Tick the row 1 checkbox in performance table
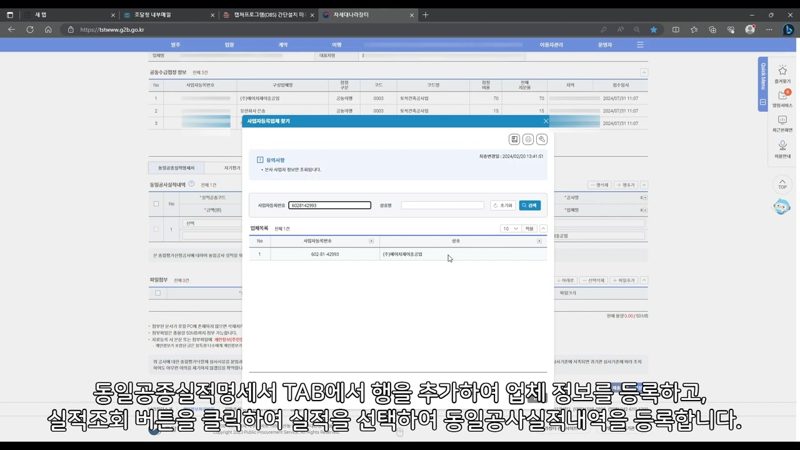Screen dimensions: 800x450 tap(156, 229)
